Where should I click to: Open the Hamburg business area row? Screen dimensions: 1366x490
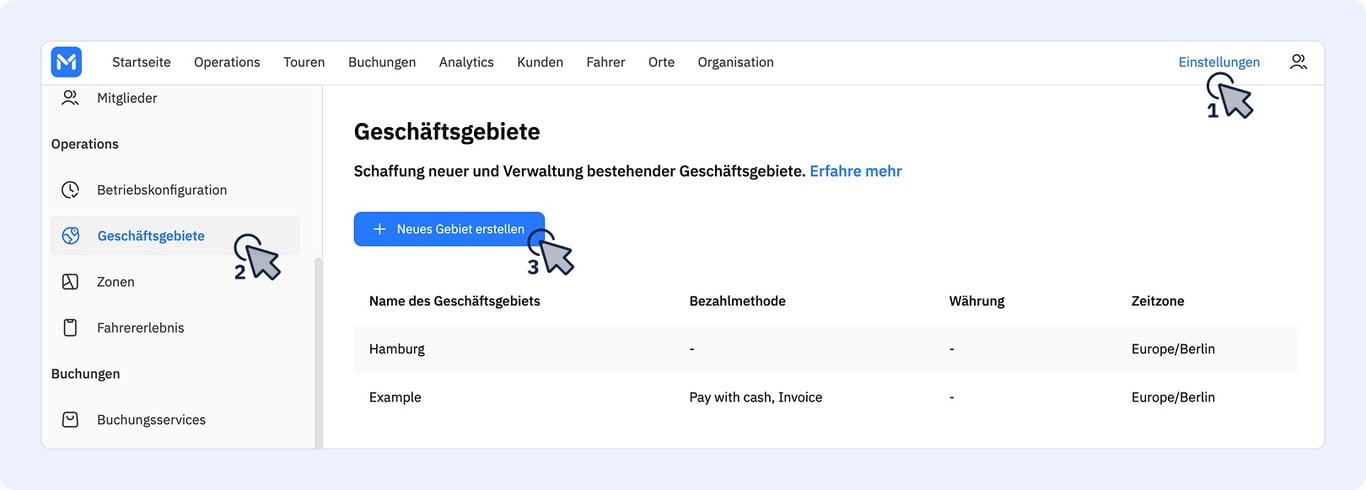826,349
